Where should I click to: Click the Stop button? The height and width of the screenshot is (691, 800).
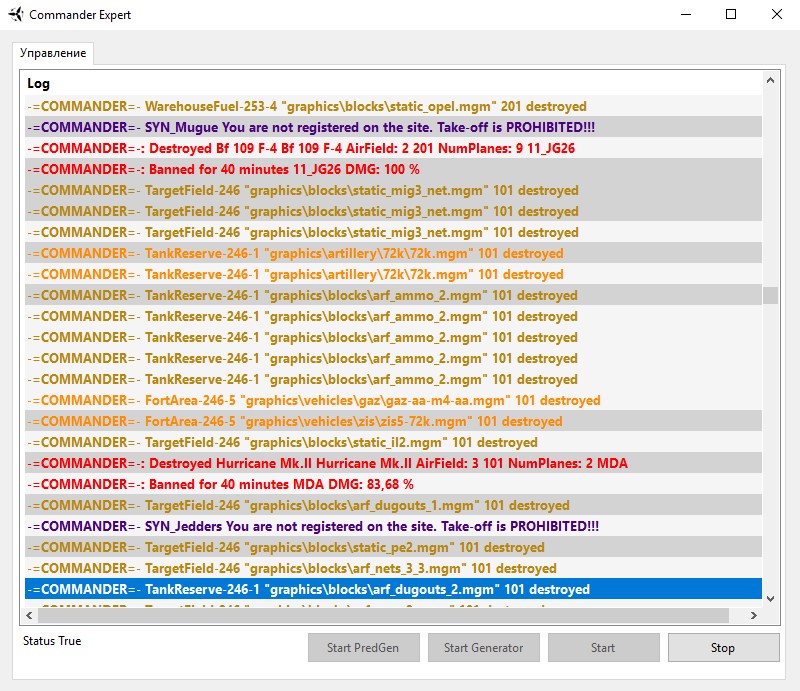coord(723,647)
